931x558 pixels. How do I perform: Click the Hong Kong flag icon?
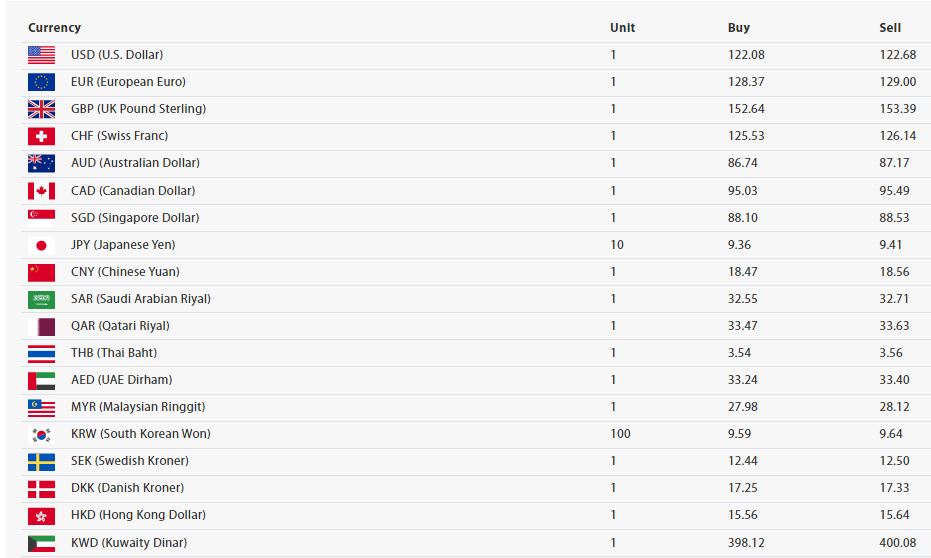point(42,516)
